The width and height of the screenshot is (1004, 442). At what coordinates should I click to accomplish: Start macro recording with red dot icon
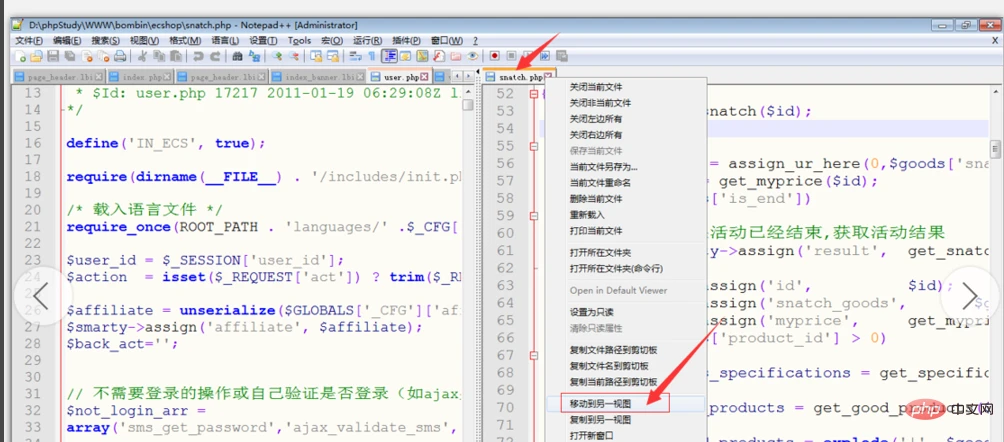494,56
